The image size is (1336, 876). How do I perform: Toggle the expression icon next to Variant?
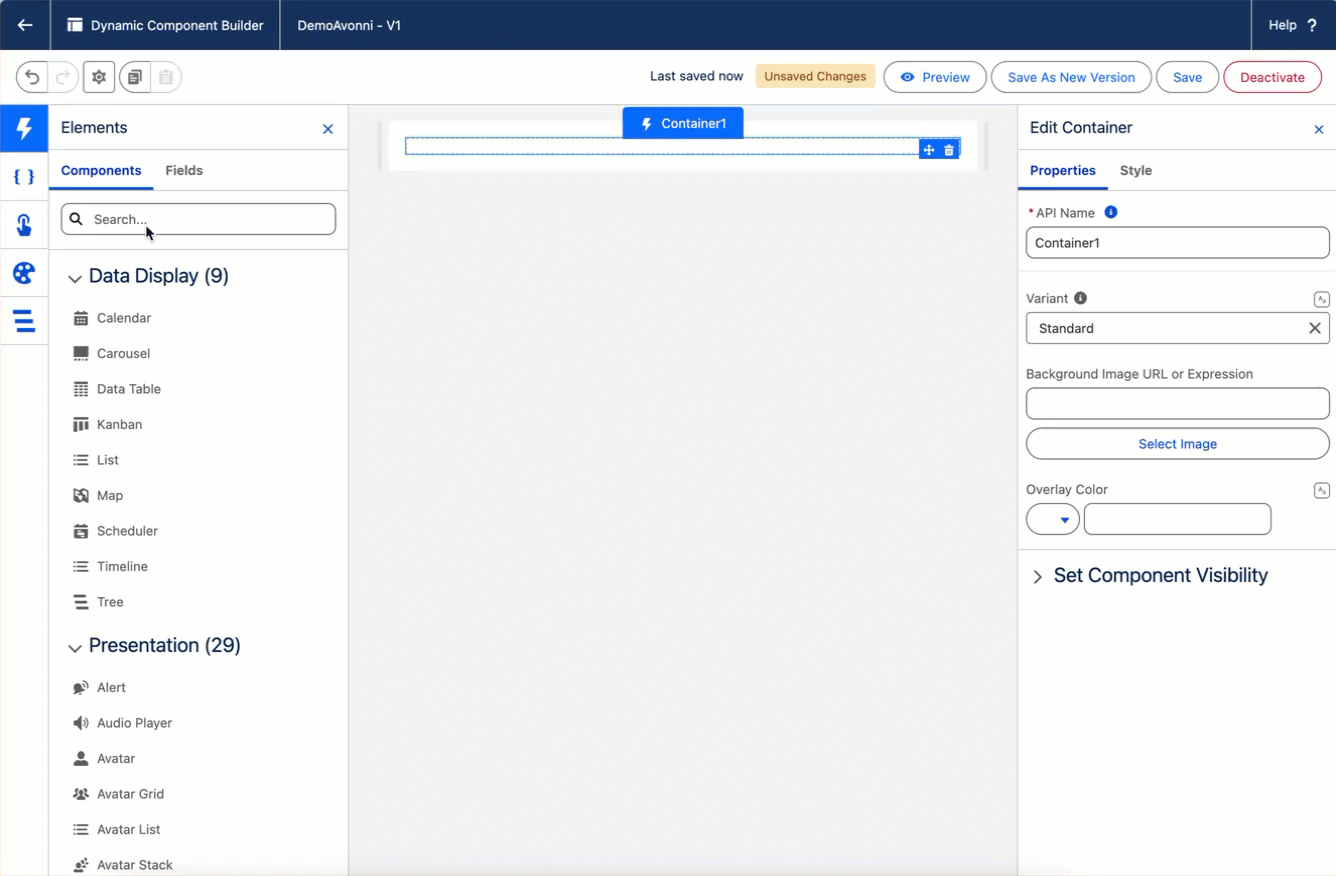(x=1322, y=299)
